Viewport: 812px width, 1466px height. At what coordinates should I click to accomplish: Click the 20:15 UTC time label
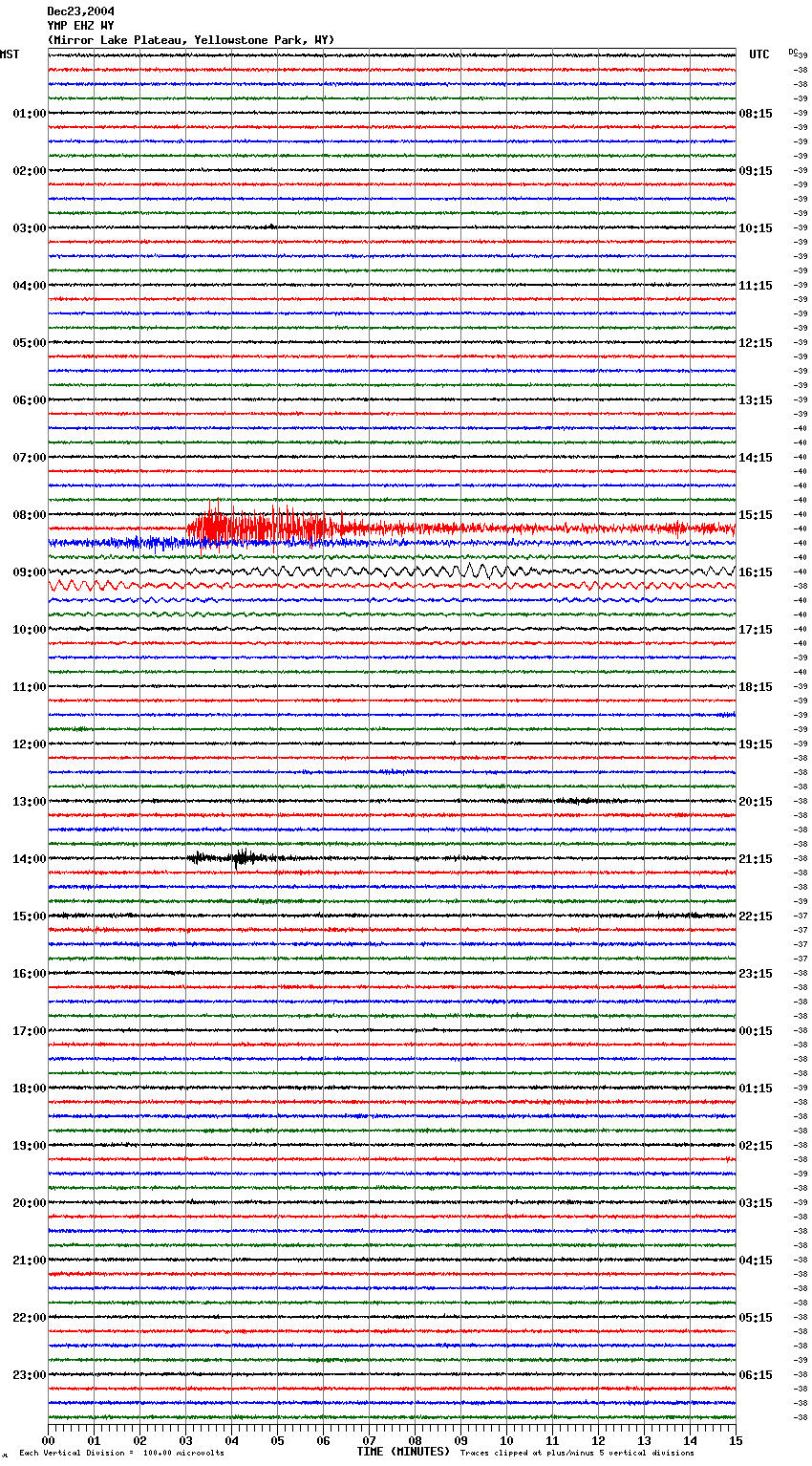pos(756,802)
